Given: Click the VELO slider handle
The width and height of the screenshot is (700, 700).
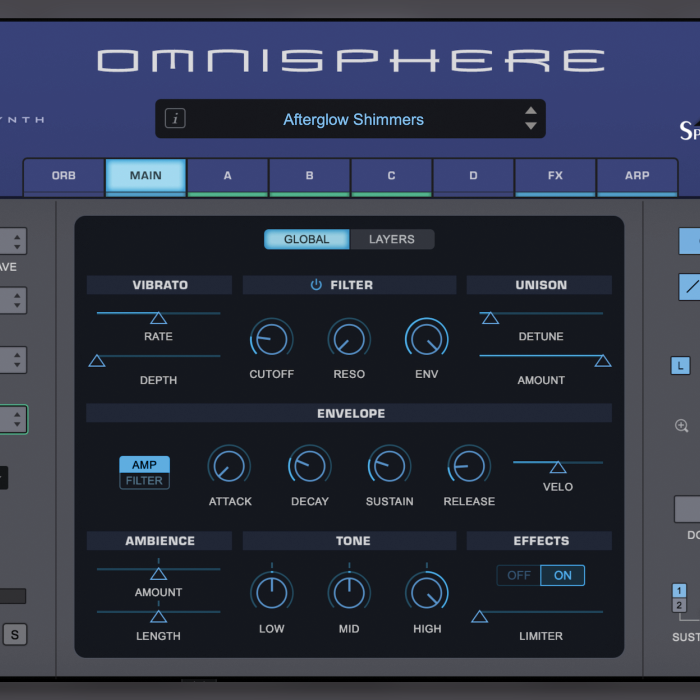Looking at the screenshot, I should pos(558,467).
